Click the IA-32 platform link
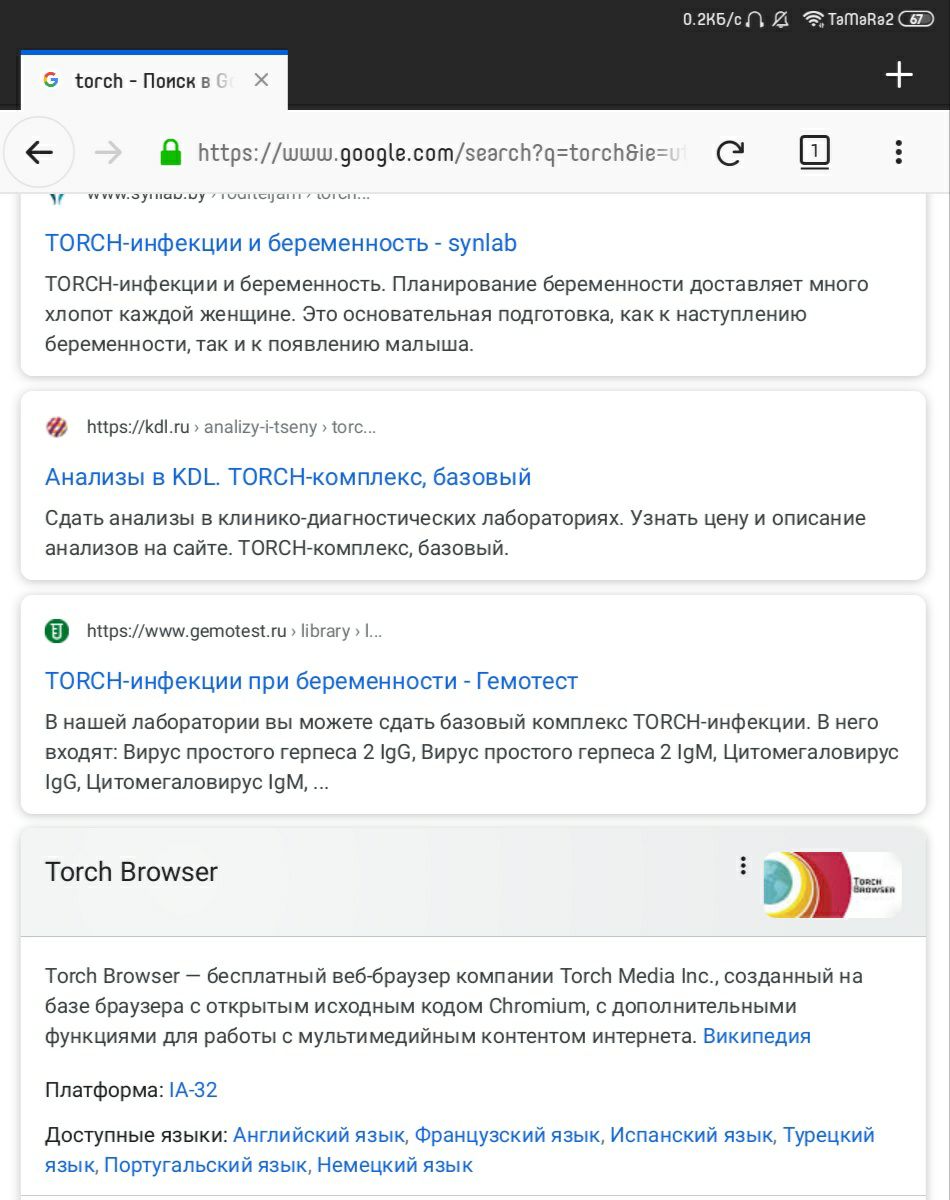Image resolution: width=950 pixels, height=1200 pixels. (193, 1090)
